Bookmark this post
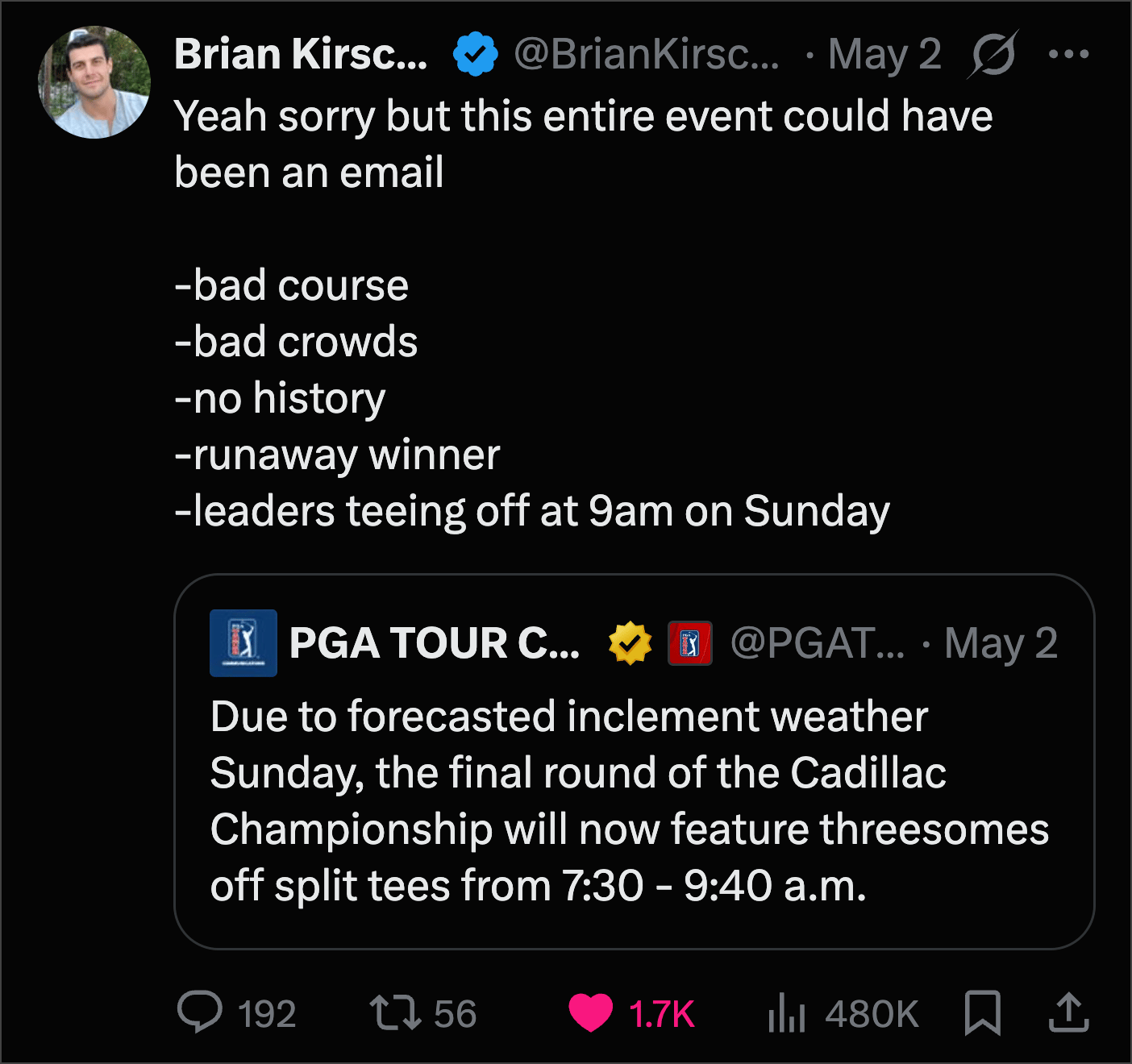Screen dimensions: 1132x1064 tap(983, 1012)
